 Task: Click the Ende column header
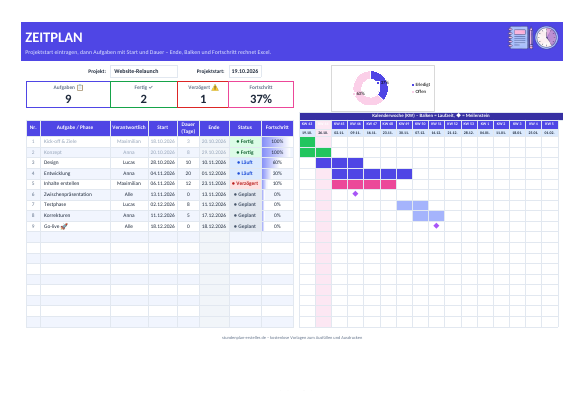(x=214, y=128)
